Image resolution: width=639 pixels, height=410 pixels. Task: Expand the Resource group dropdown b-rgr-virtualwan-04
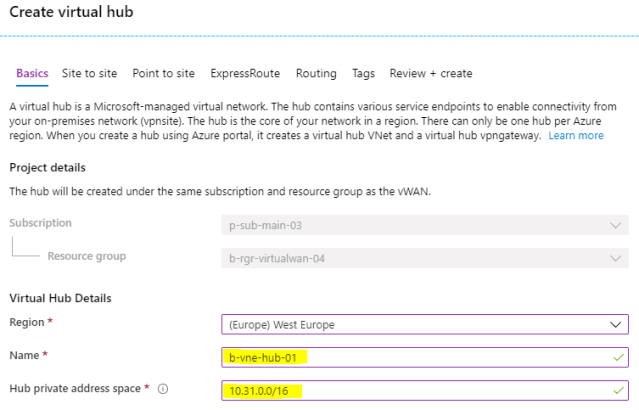tap(424, 257)
